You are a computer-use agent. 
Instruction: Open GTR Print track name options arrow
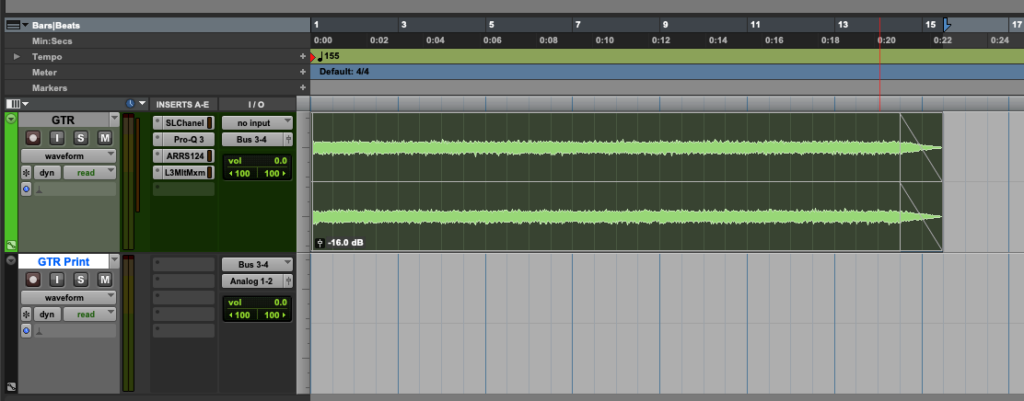point(114,261)
